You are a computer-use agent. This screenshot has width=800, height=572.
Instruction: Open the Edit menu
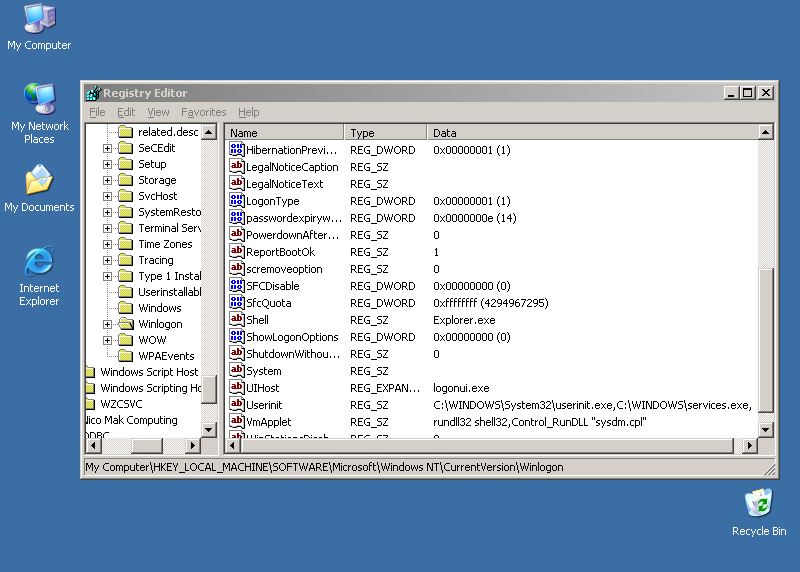pos(126,112)
